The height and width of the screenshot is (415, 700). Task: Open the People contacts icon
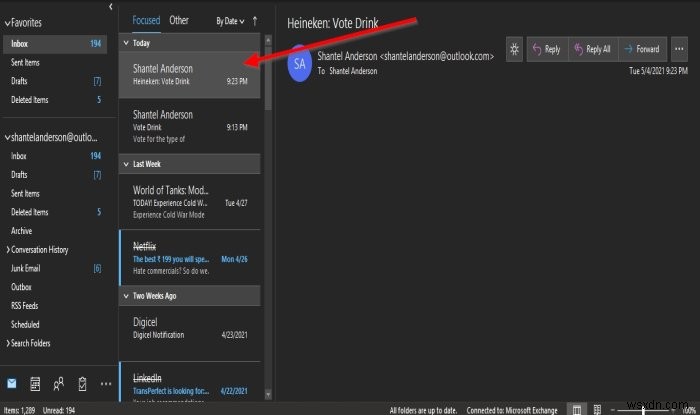click(58, 384)
